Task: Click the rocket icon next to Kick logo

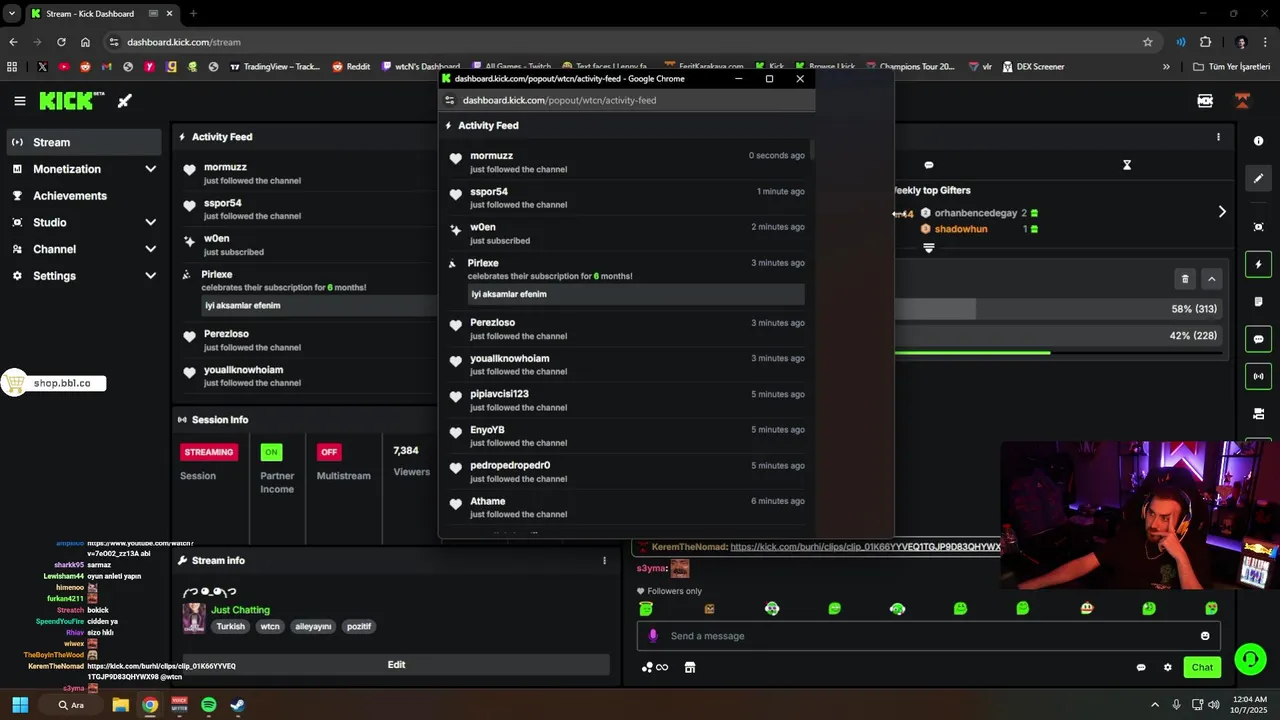Action: click(x=125, y=101)
